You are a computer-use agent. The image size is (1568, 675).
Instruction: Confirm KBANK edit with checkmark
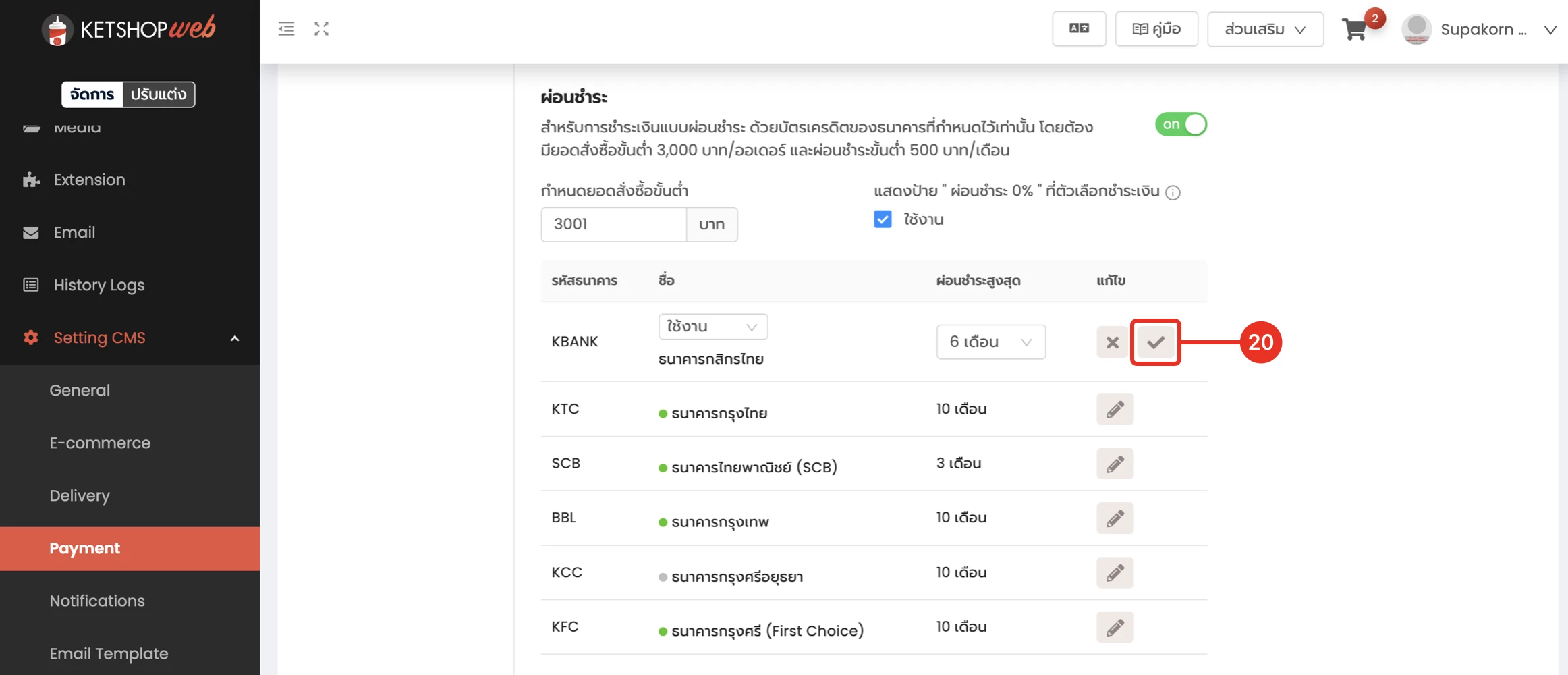(x=1156, y=342)
